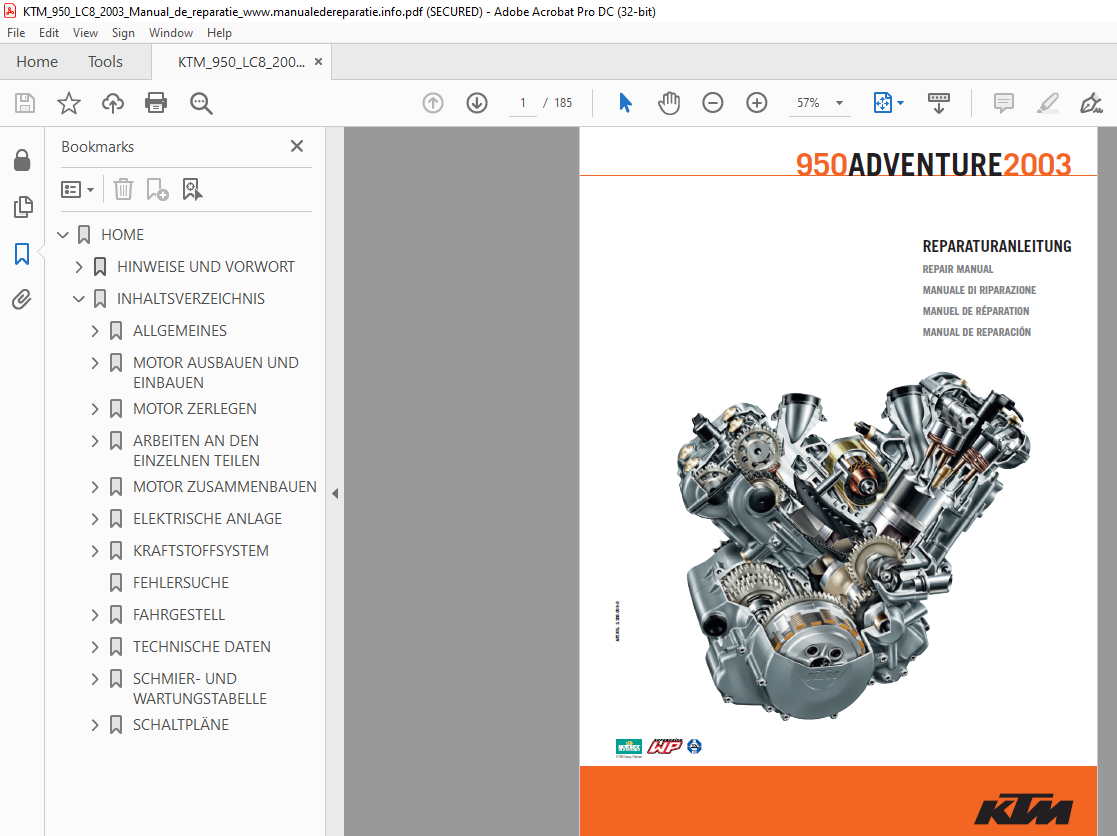This screenshot has height=836, width=1117.
Task: Expand ELEKTRISCHE ANLAGE bookmark
Action: 95,519
